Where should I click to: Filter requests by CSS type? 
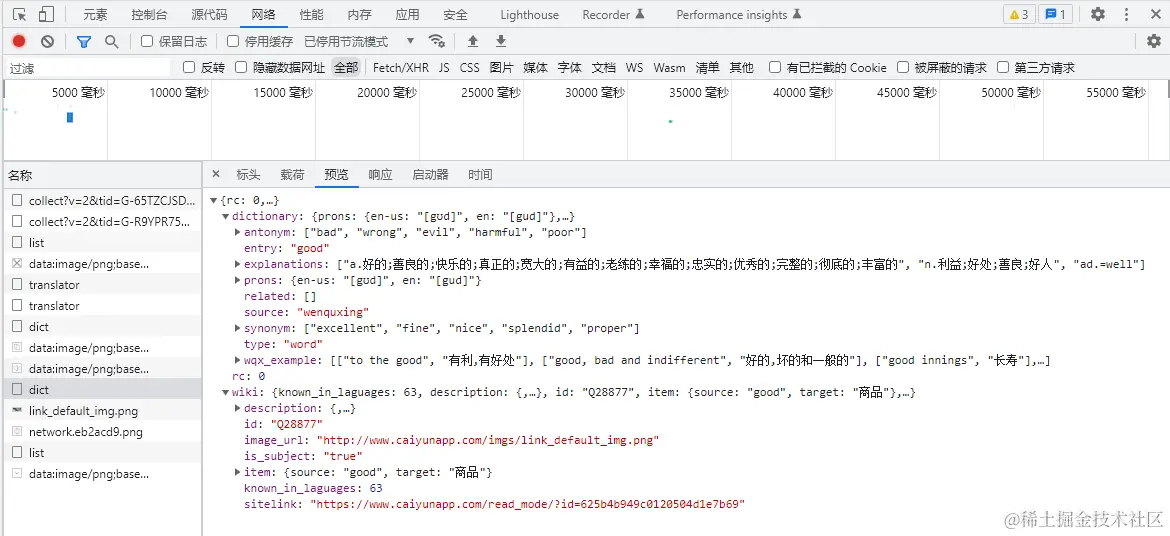coord(469,67)
